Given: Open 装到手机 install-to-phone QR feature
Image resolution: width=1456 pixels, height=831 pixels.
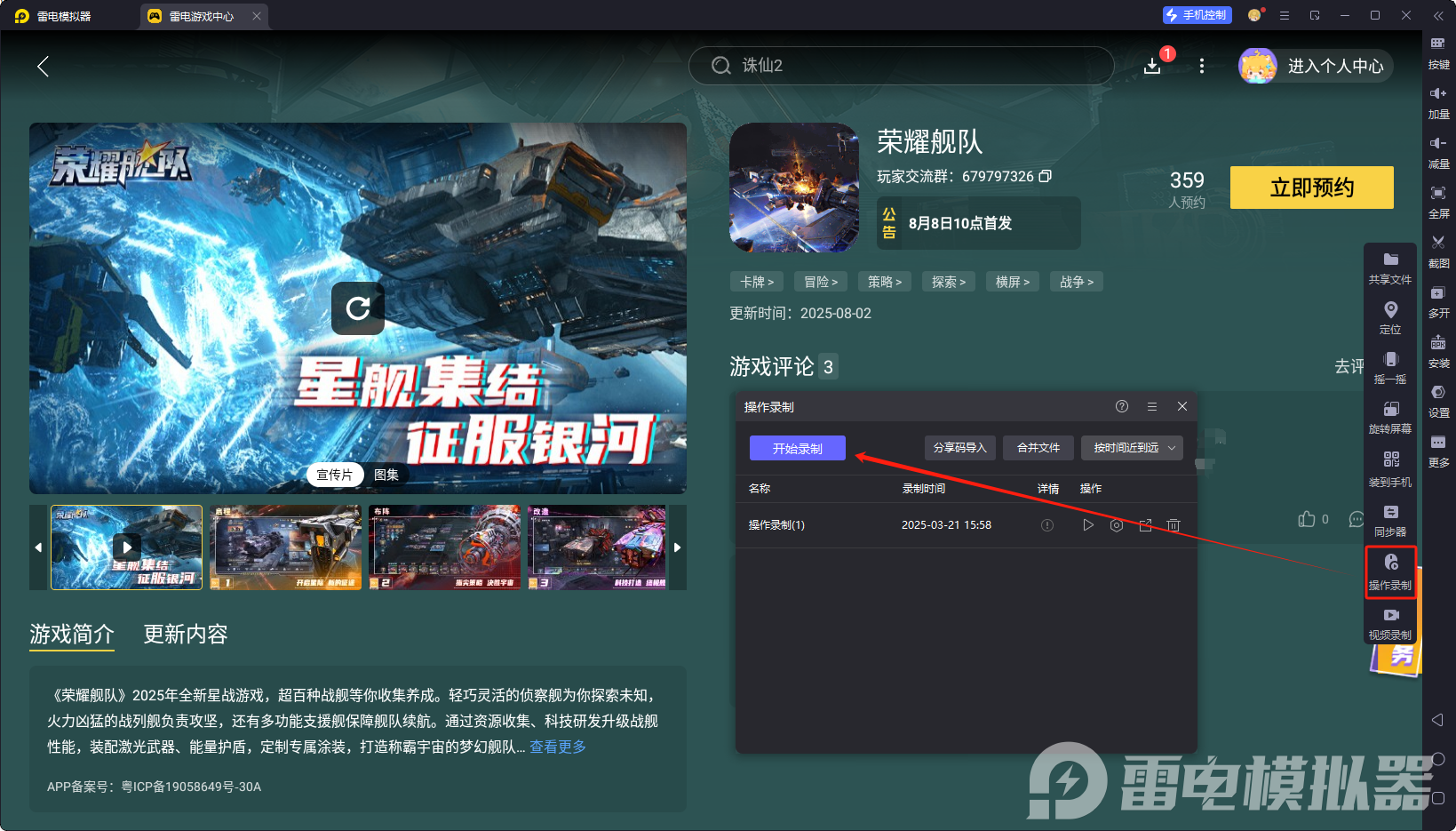Looking at the screenshot, I should (x=1390, y=468).
